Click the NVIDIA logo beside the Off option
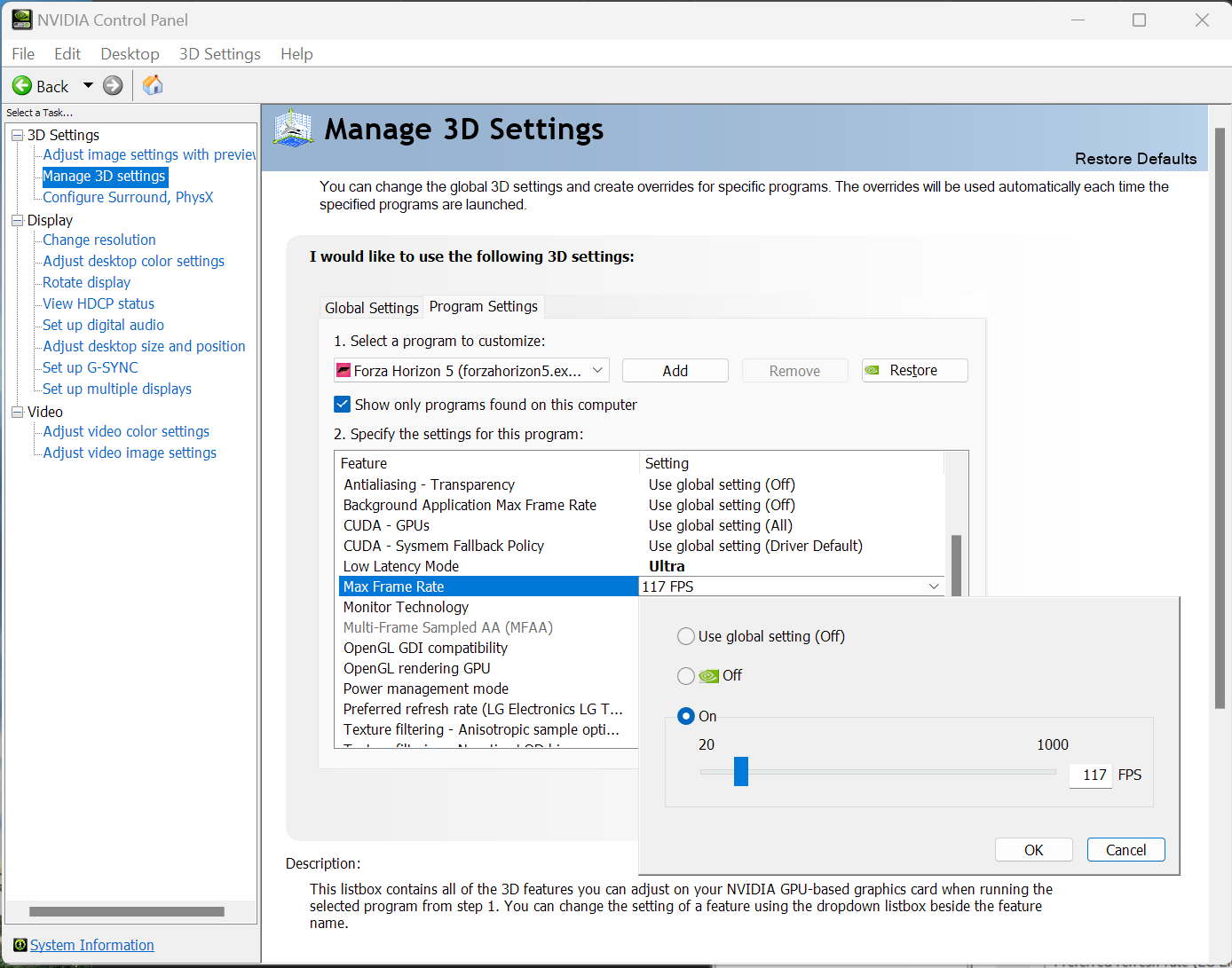 coord(708,676)
